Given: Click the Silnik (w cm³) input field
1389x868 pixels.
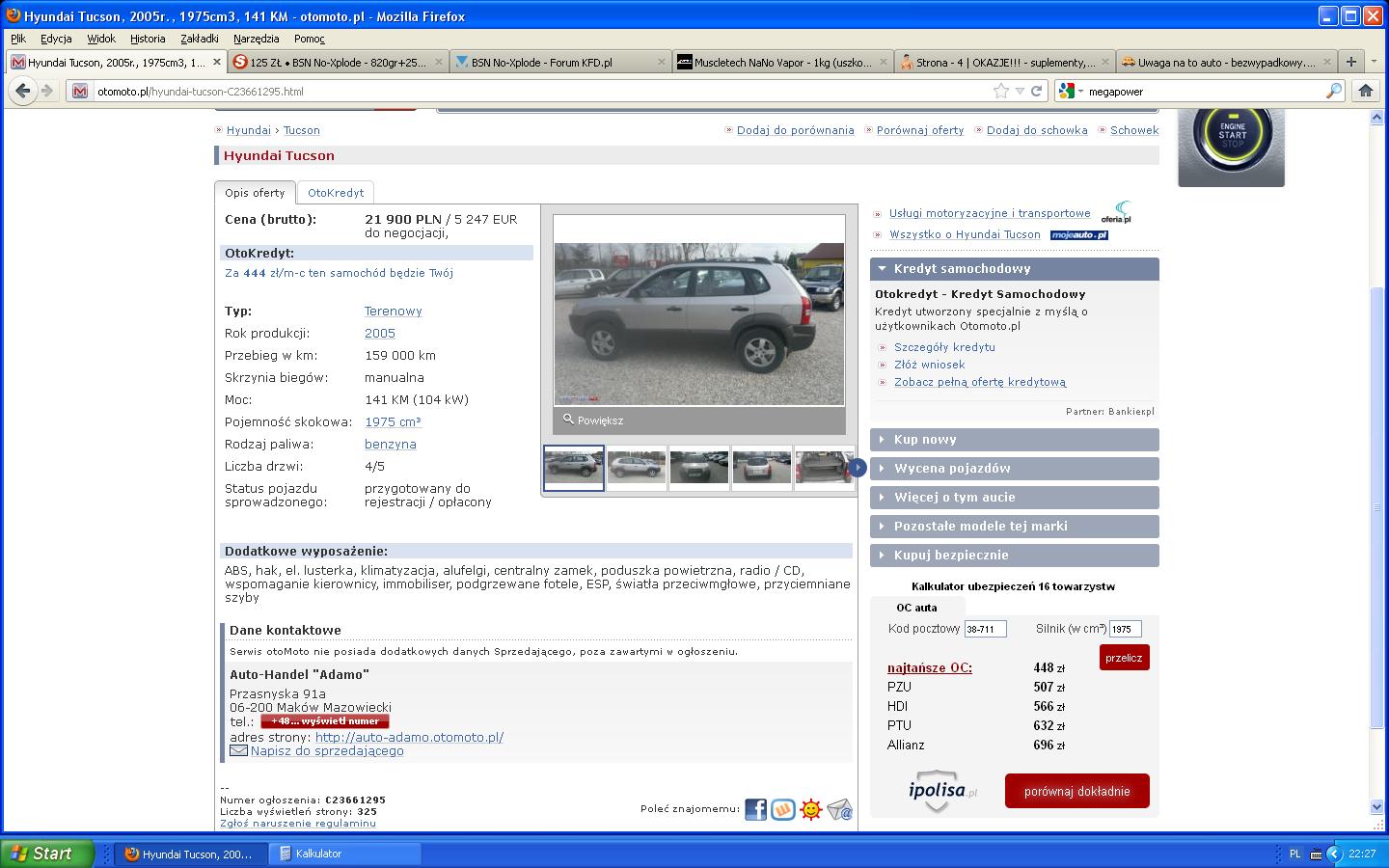Looking at the screenshot, I should (1126, 629).
